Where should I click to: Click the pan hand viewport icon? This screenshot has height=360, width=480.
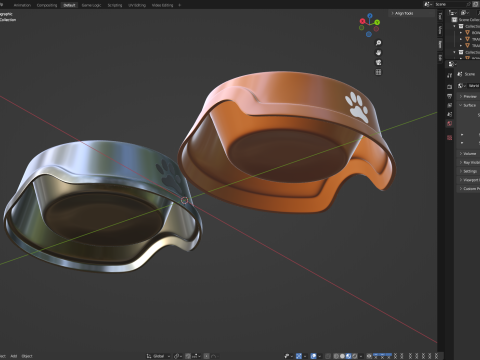tap(378, 53)
